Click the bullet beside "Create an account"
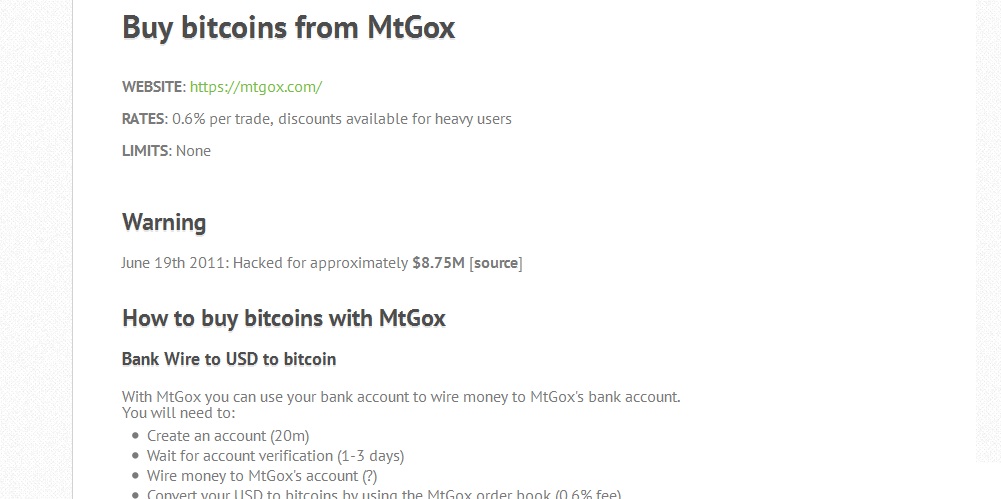 (135, 436)
